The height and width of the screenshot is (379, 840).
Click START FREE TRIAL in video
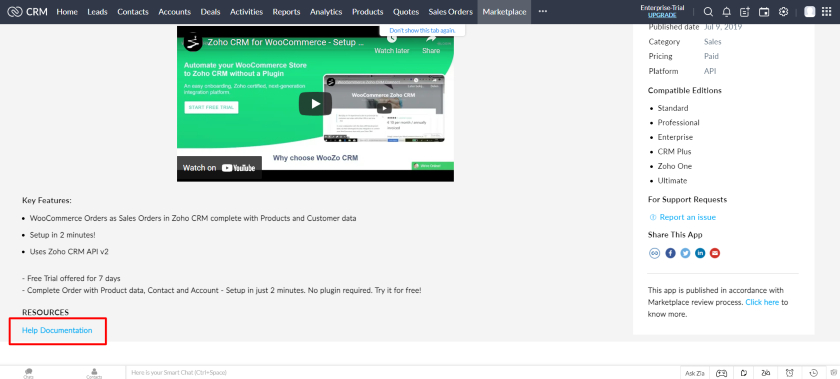[x=211, y=107]
